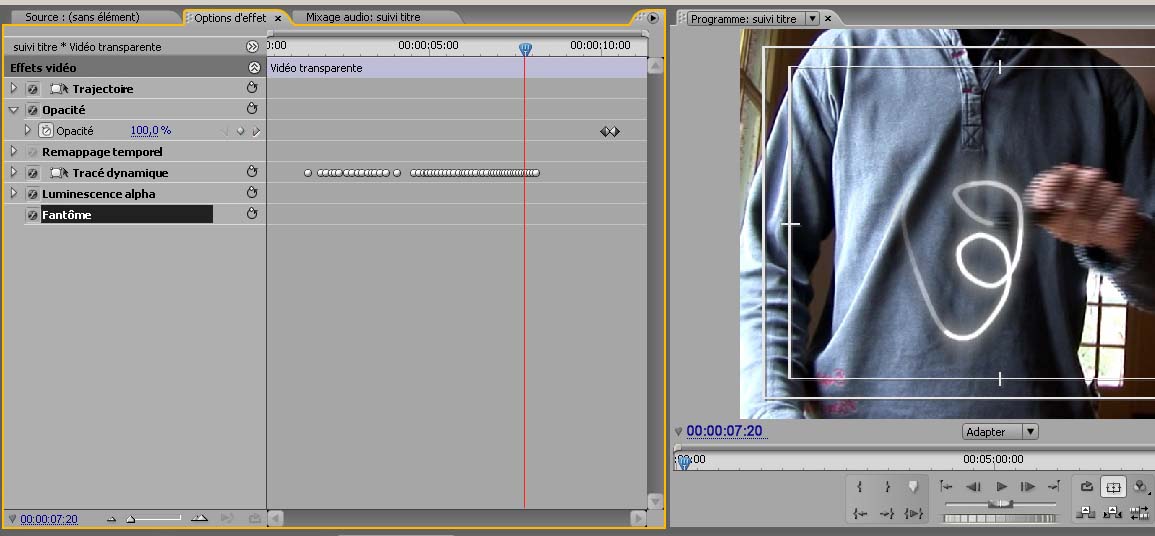Click the shuttle slider in Program monitor
This screenshot has width=1155, height=536.
pyautogui.click(x=1000, y=505)
